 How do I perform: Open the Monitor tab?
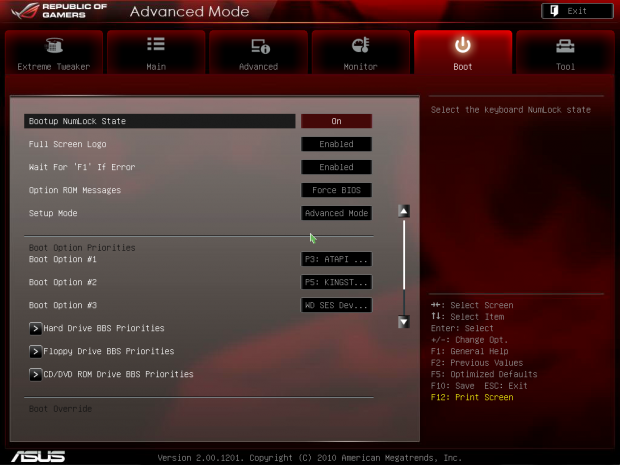point(361,52)
